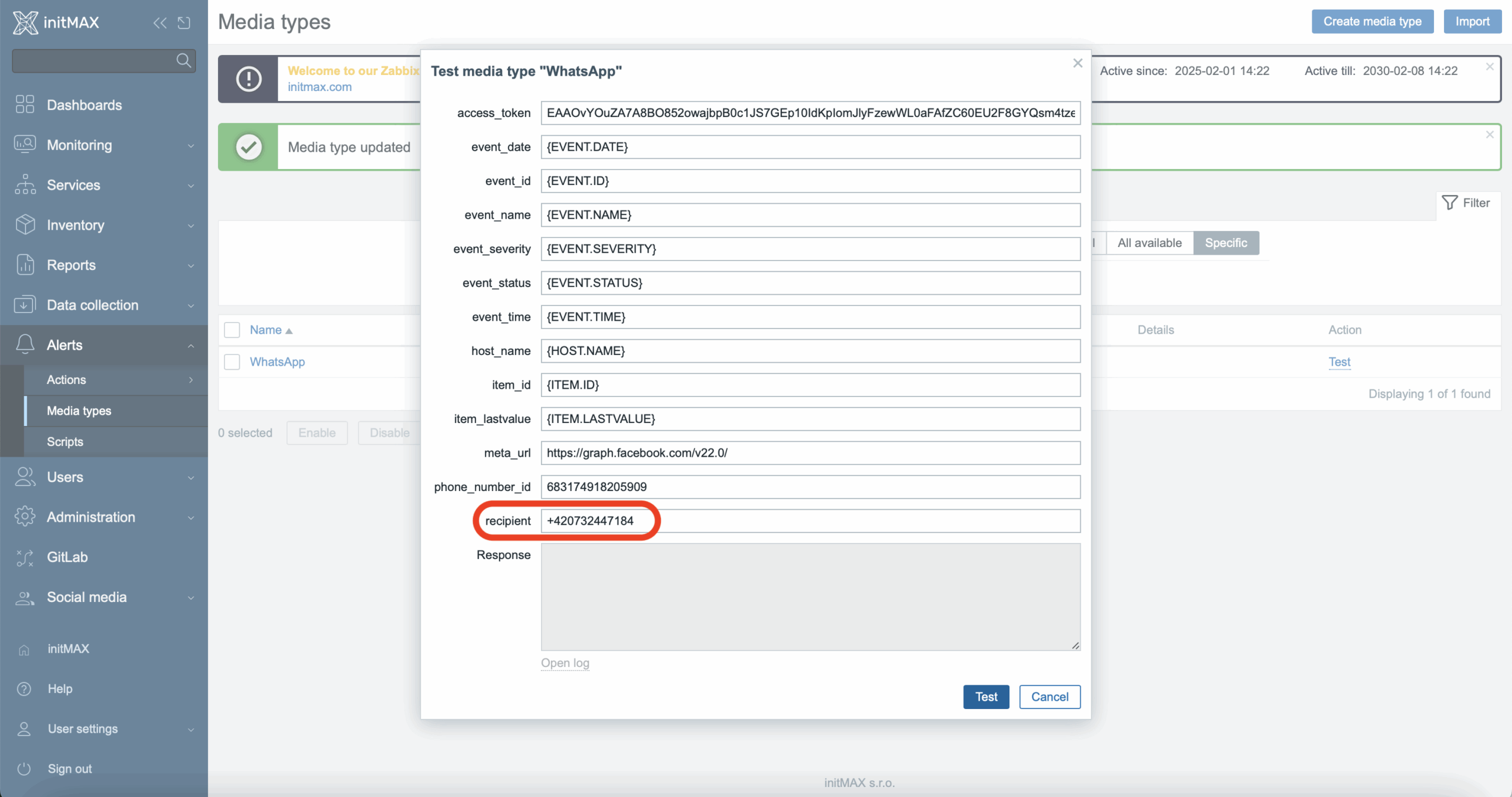
Task: Click the phone_number_id input field
Action: click(x=810, y=487)
